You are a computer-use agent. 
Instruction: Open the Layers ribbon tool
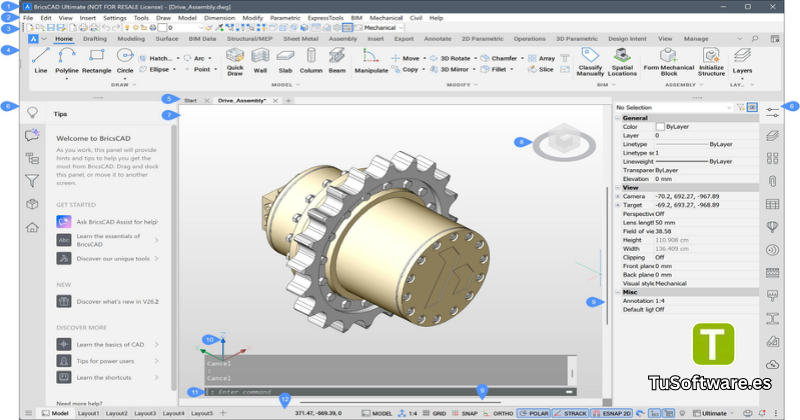pyautogui.click(x=742, y=62)
